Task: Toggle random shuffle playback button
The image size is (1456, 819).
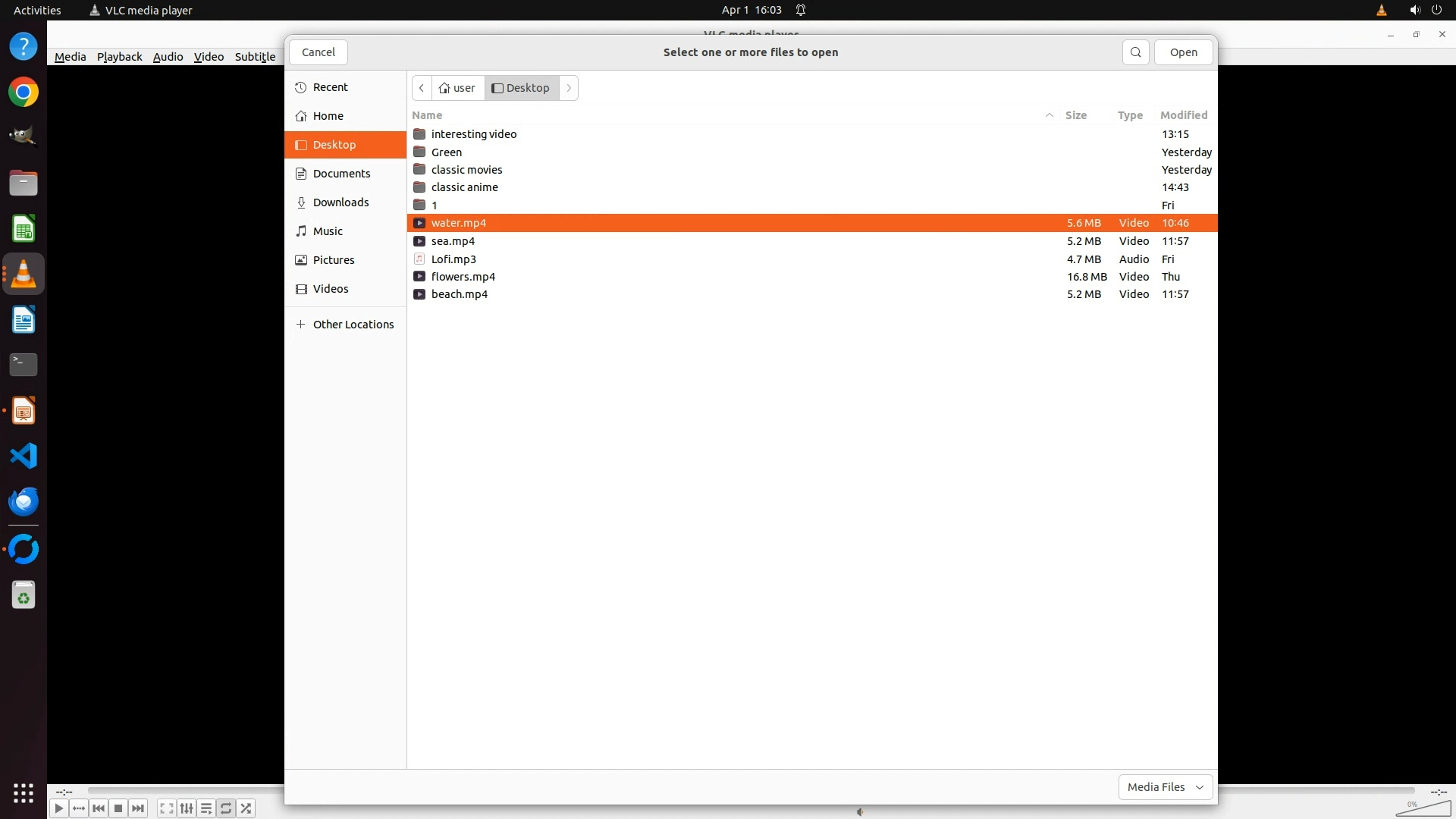Action: point(246,808)
